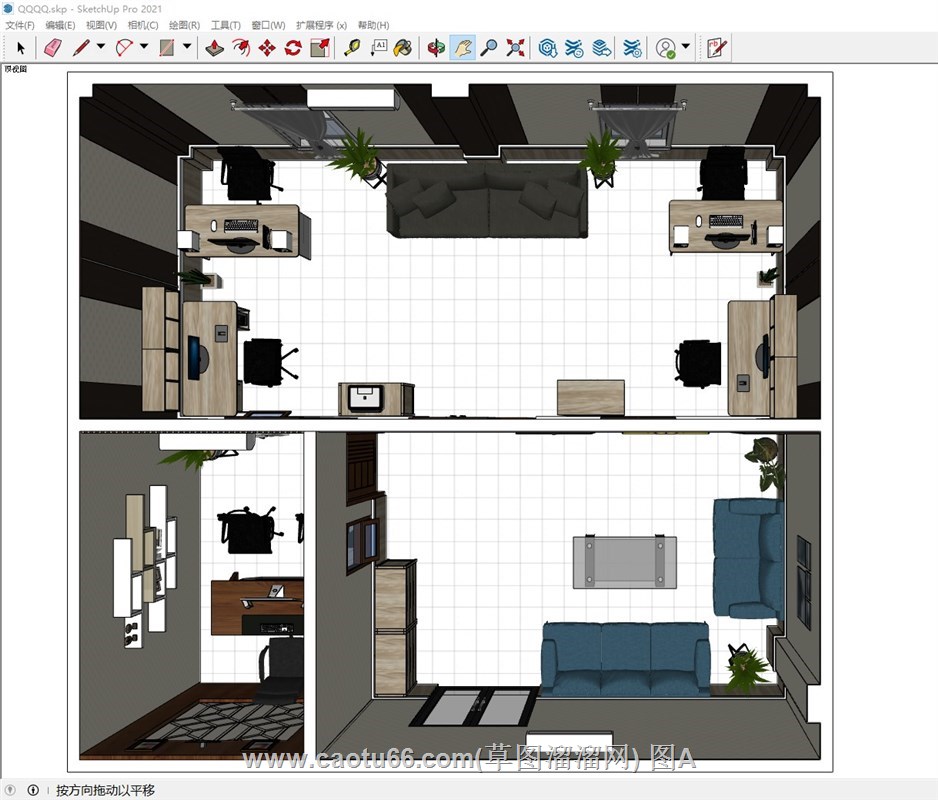Image resolution: width=938 pixels, height=800 pixels.
Task: Click the status bar info circle icon
Action: [33, 790]
